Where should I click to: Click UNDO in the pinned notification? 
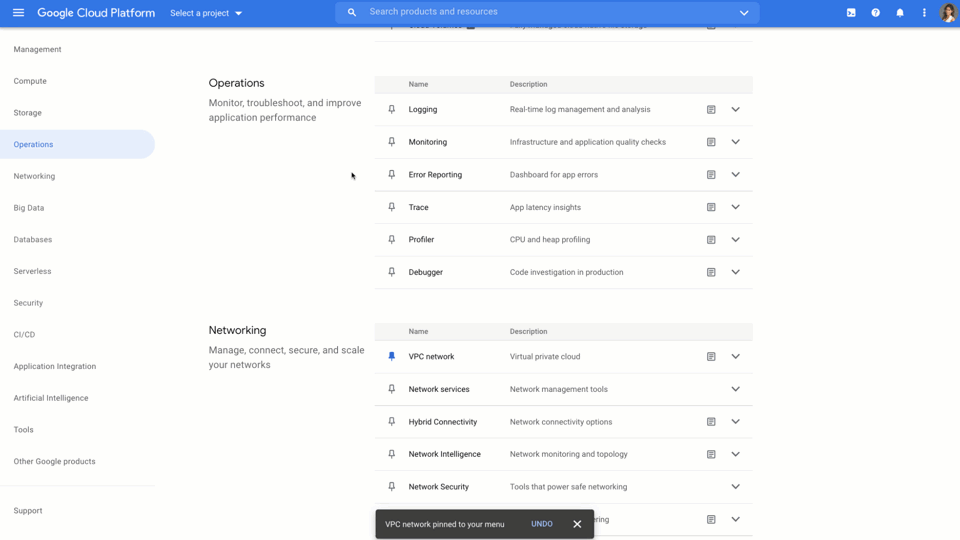(542, 524)
